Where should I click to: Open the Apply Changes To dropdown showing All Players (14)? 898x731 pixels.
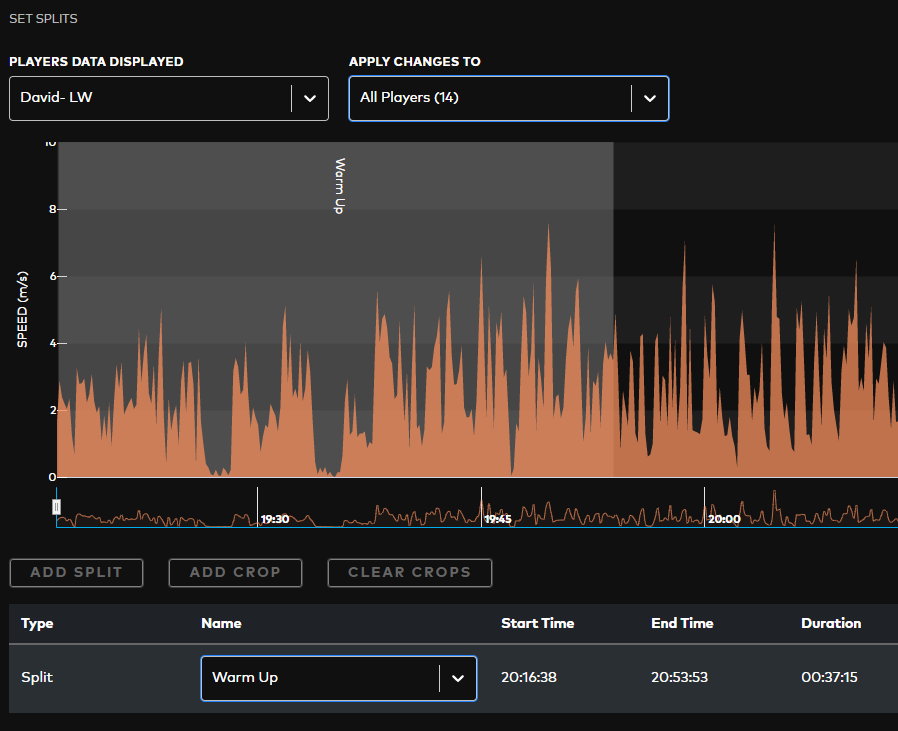coord(509,99)
